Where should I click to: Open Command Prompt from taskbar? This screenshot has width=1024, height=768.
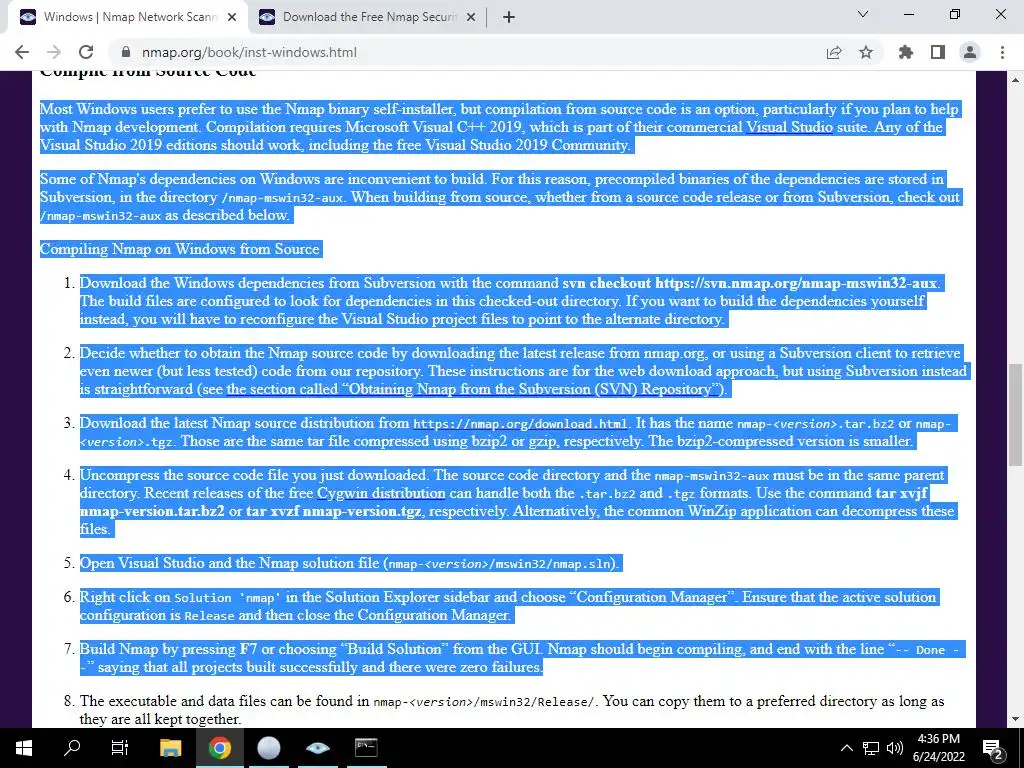(x=366, y=748)
